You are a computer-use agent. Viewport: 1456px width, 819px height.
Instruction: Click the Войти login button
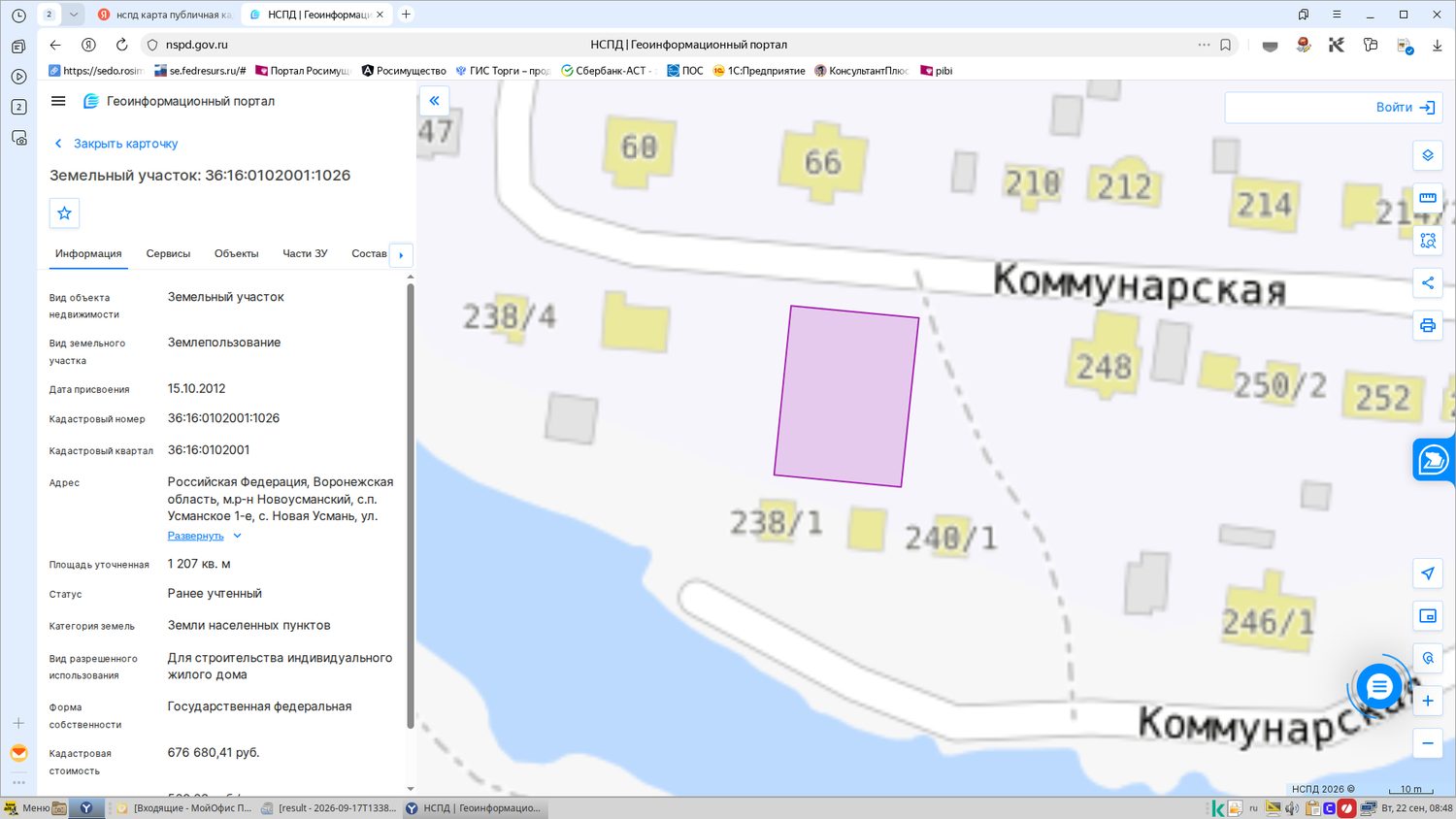click(x=1405, y=108)
